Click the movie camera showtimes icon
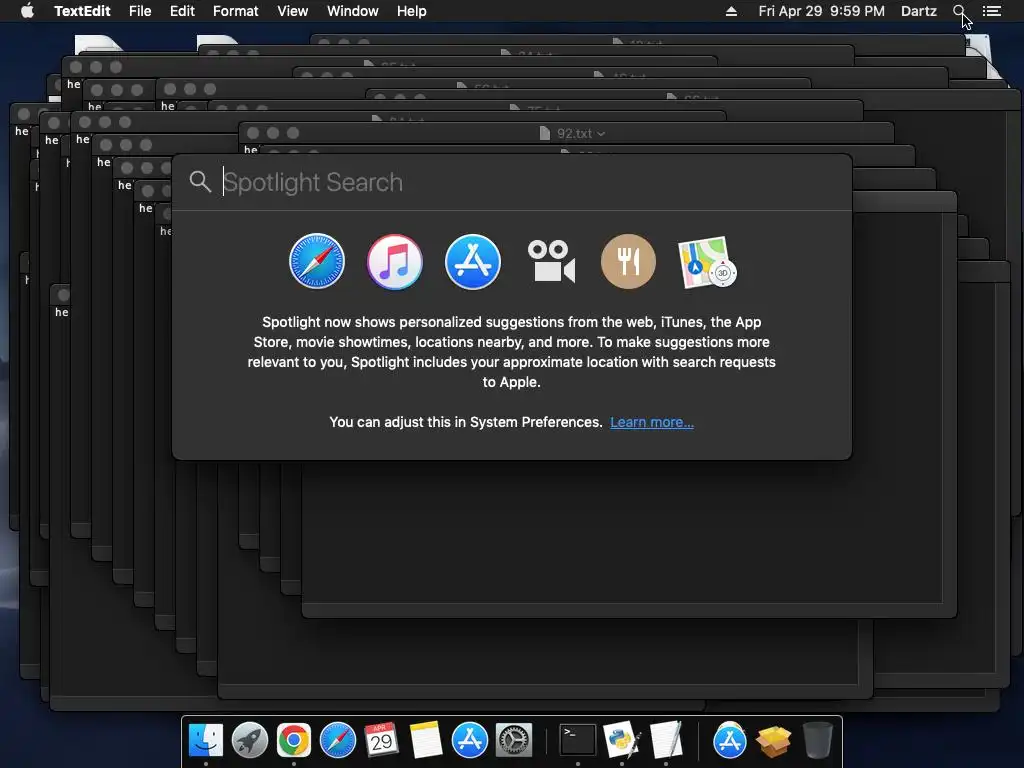 (551, 261)
